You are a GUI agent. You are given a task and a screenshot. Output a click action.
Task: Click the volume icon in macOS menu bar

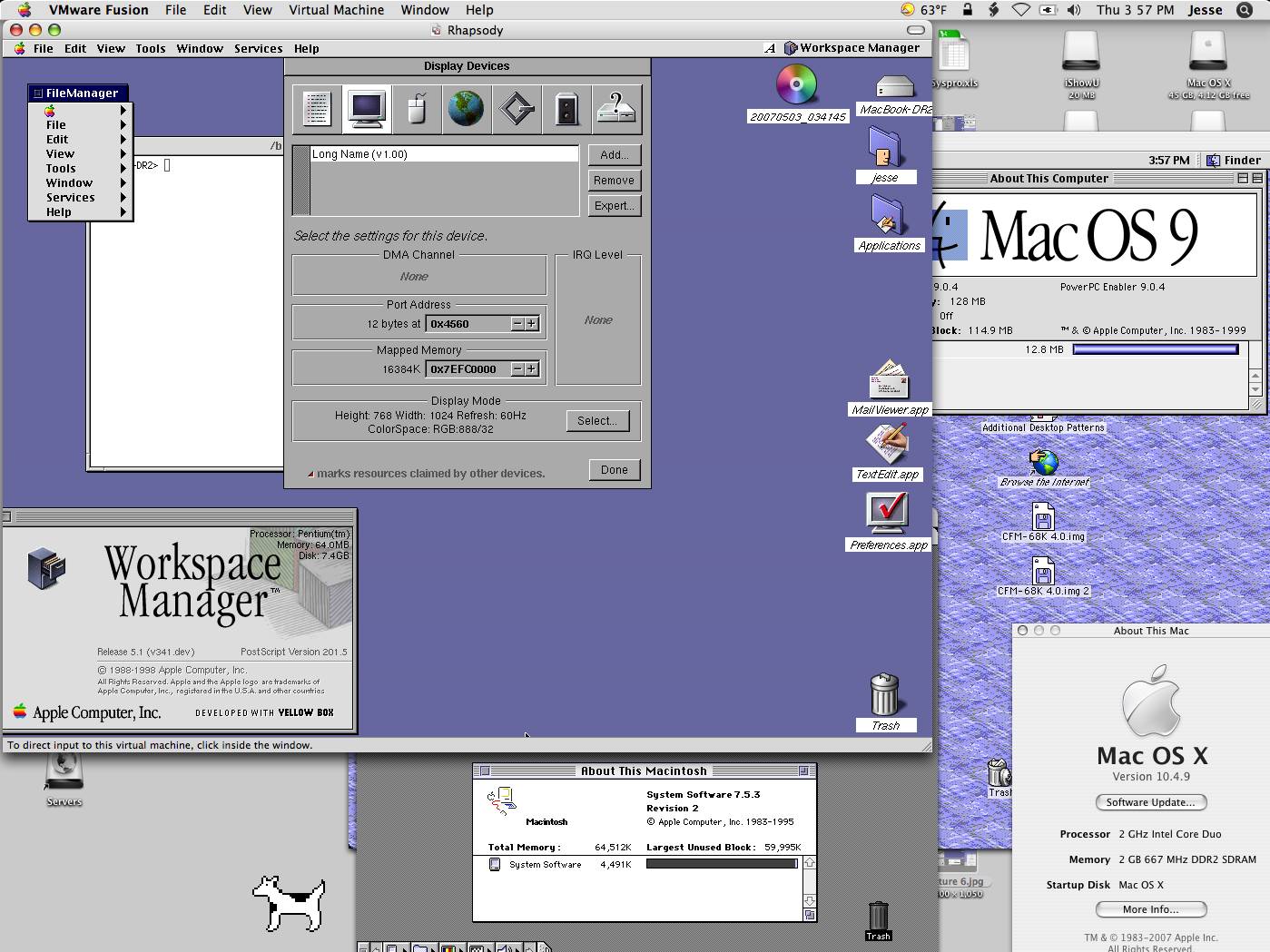pyautogui.click(x=1074, y=10)
